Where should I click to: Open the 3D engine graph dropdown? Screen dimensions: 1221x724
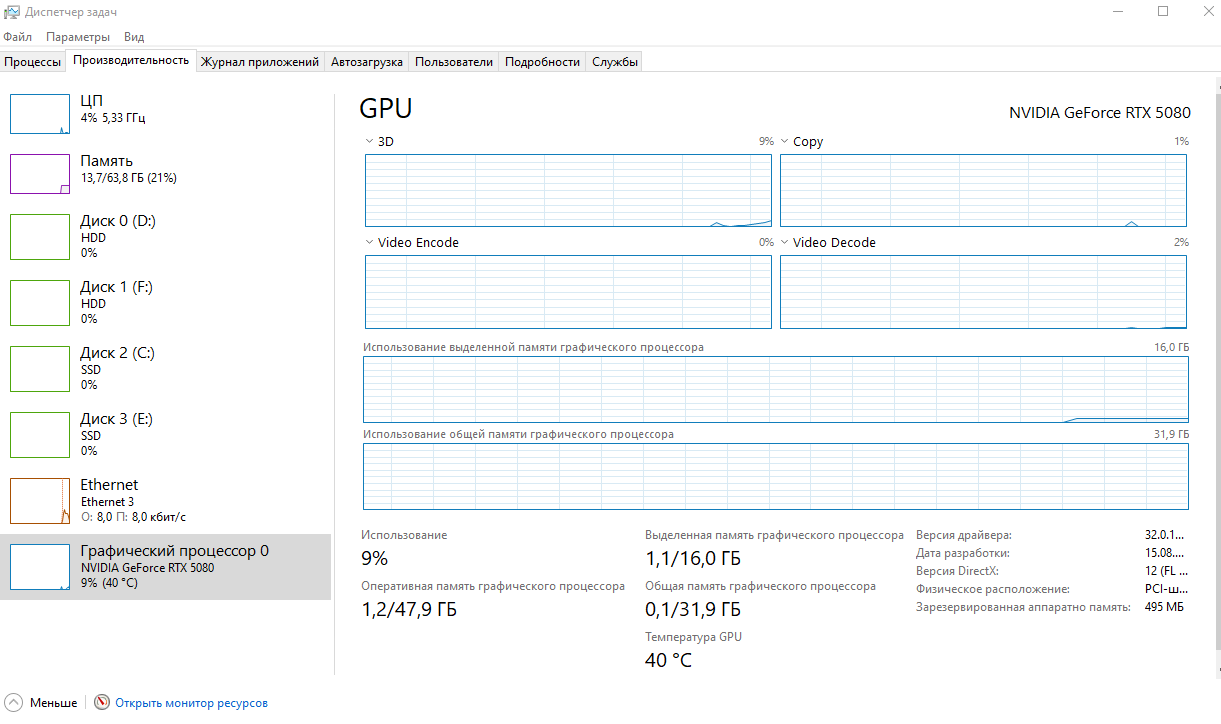(370, 142)
